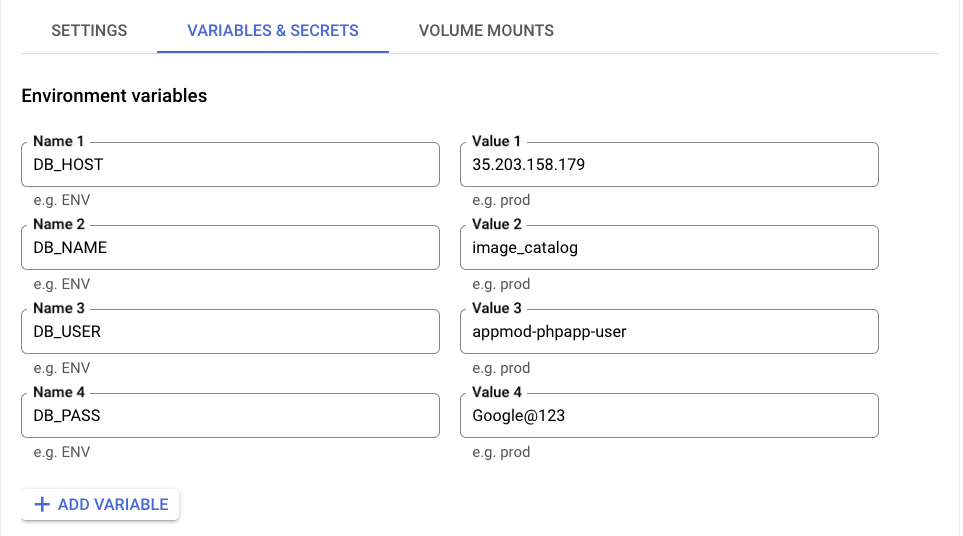Image resolution: width=963 pixels, height=536 pixels.
Task: Click the plus icon beside Add Variable
Action: (42, 505)
